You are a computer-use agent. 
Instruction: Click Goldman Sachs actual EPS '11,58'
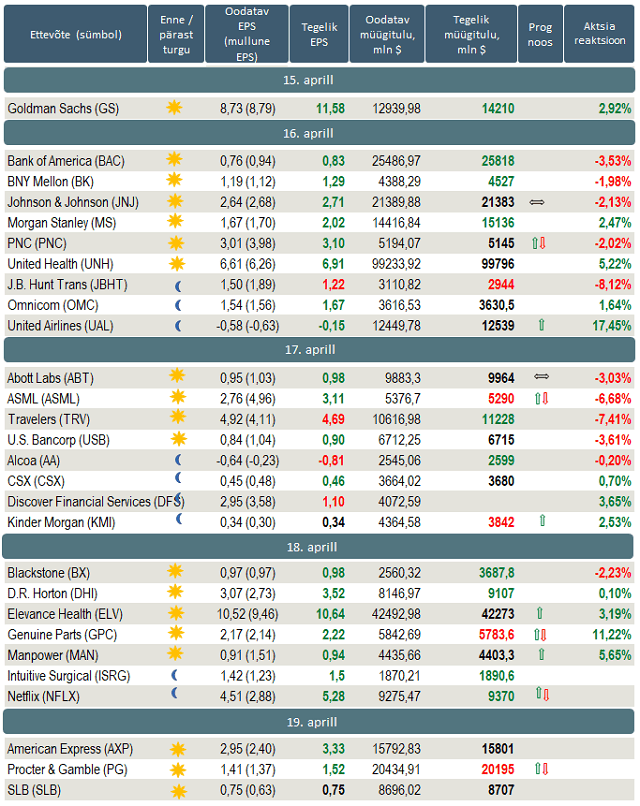point(331,108)
